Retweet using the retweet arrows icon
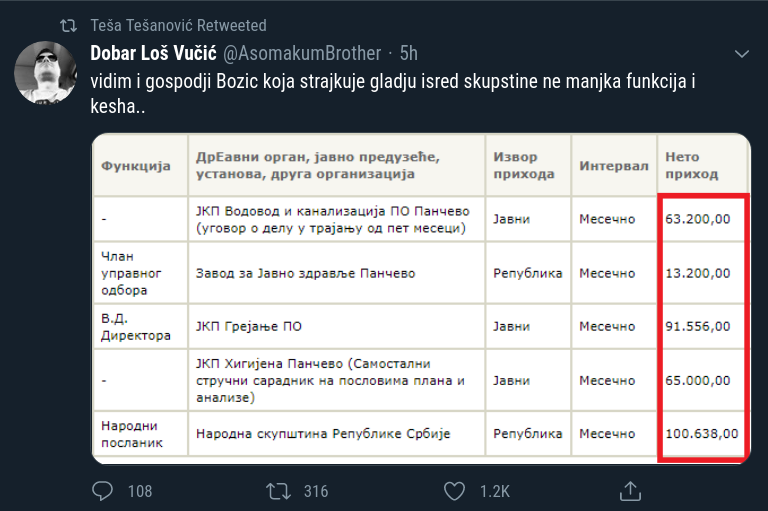This screenshot has height=511, width=768. tap(278, 491)
